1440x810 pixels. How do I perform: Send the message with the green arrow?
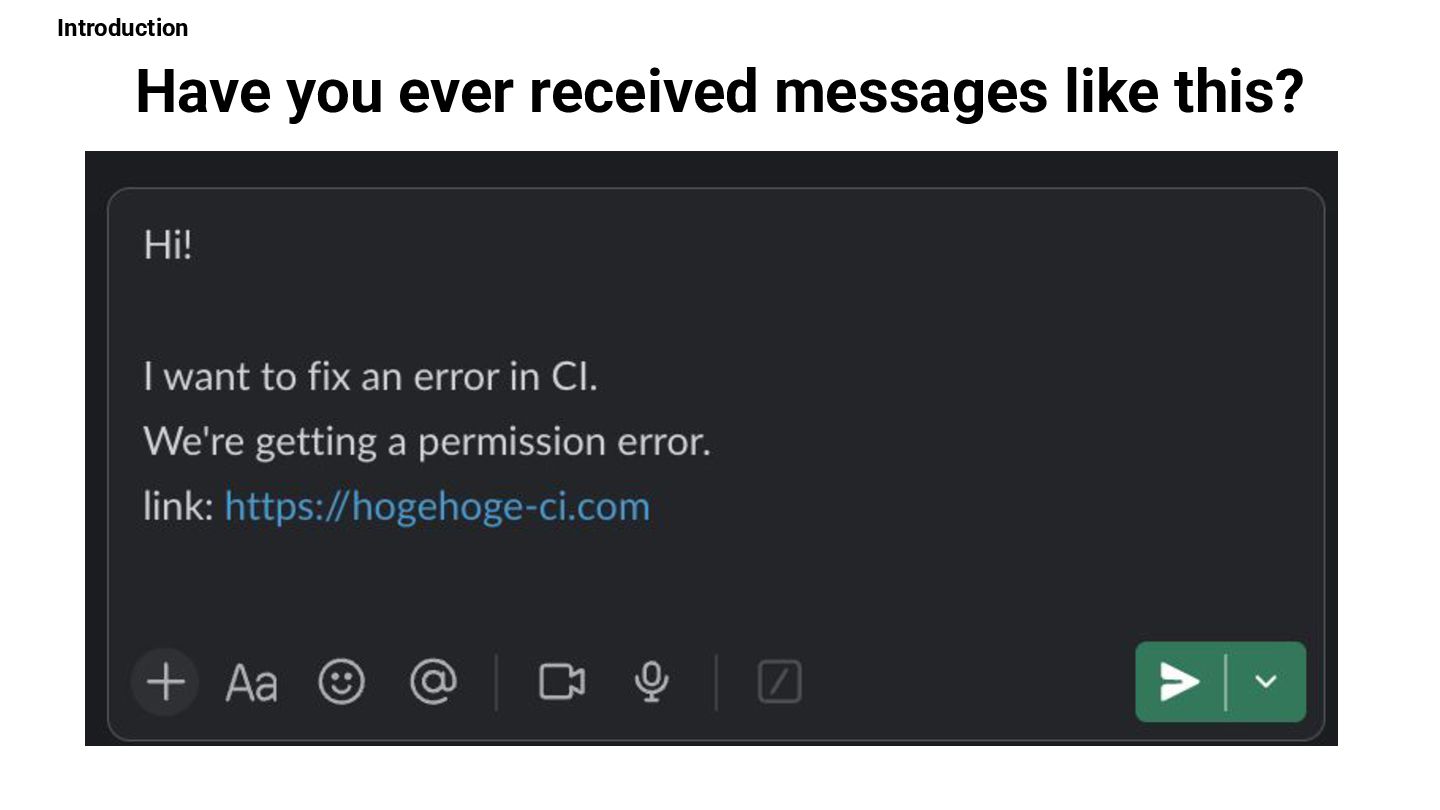1180,682
